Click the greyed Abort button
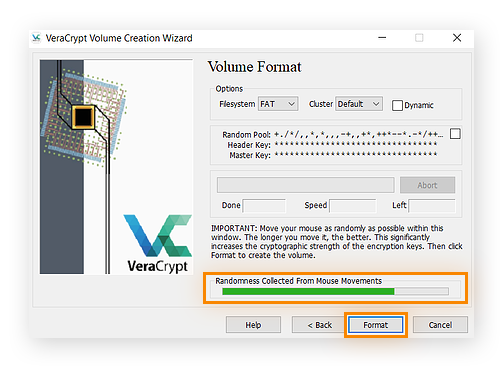The image size is (501, 368). tap(427, 185)
